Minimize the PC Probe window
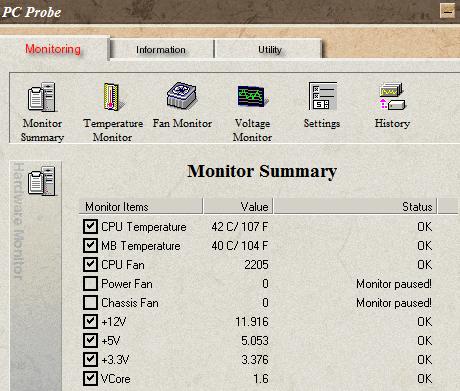 tap(448, 12)
